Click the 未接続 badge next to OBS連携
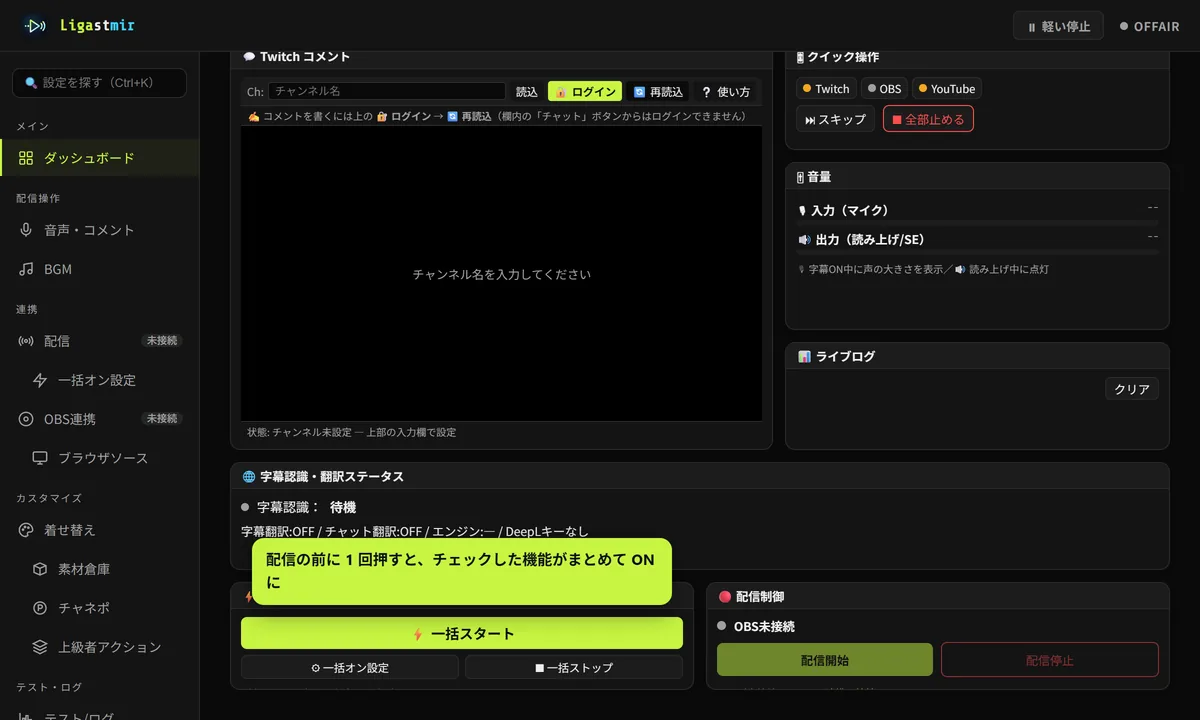The height and width of the screenshot is (720, 1200). 162,419
